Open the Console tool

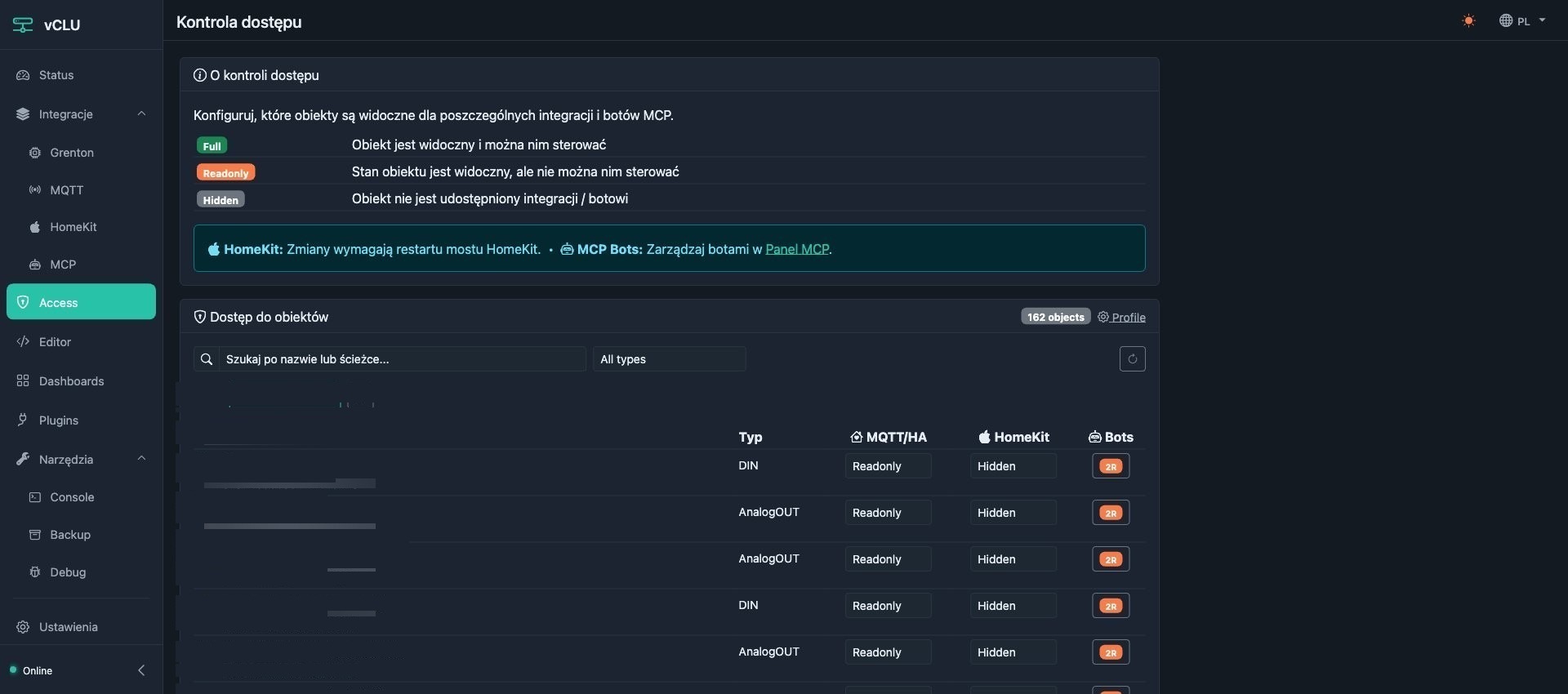click(72, 497)
